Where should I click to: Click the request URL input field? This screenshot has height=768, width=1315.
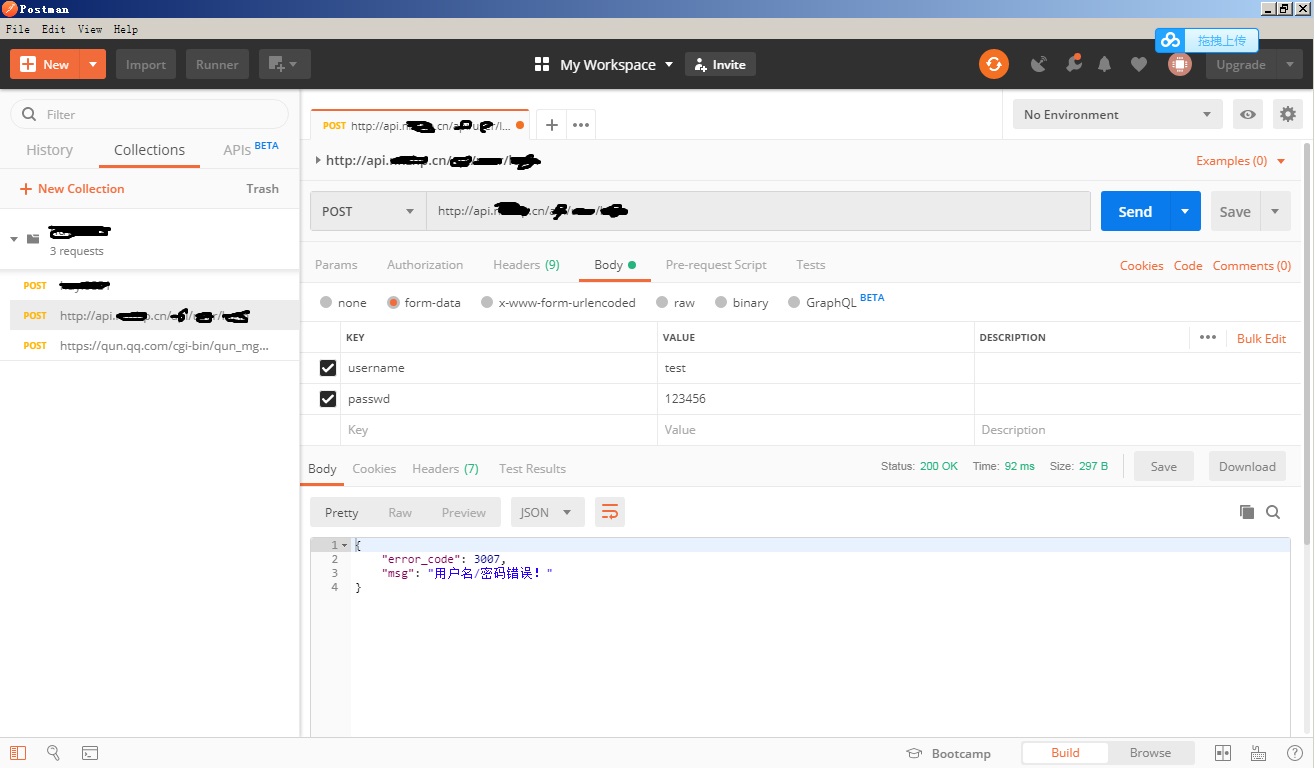click(758, 211)
